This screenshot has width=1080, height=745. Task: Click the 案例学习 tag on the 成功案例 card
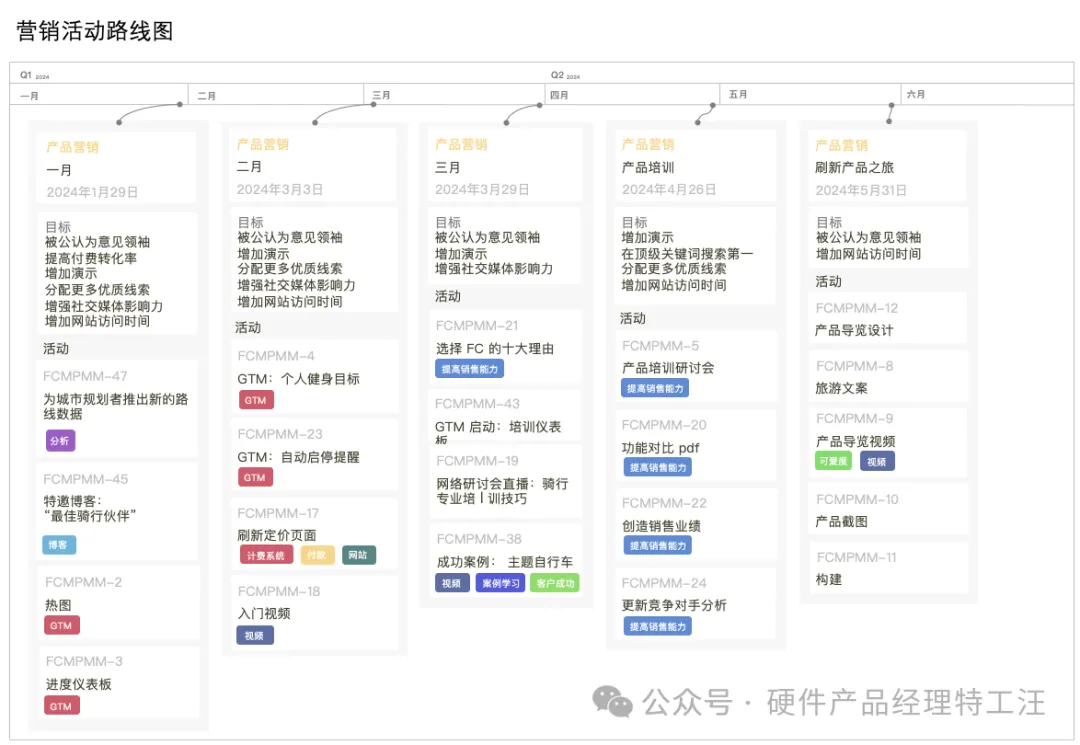499,581
